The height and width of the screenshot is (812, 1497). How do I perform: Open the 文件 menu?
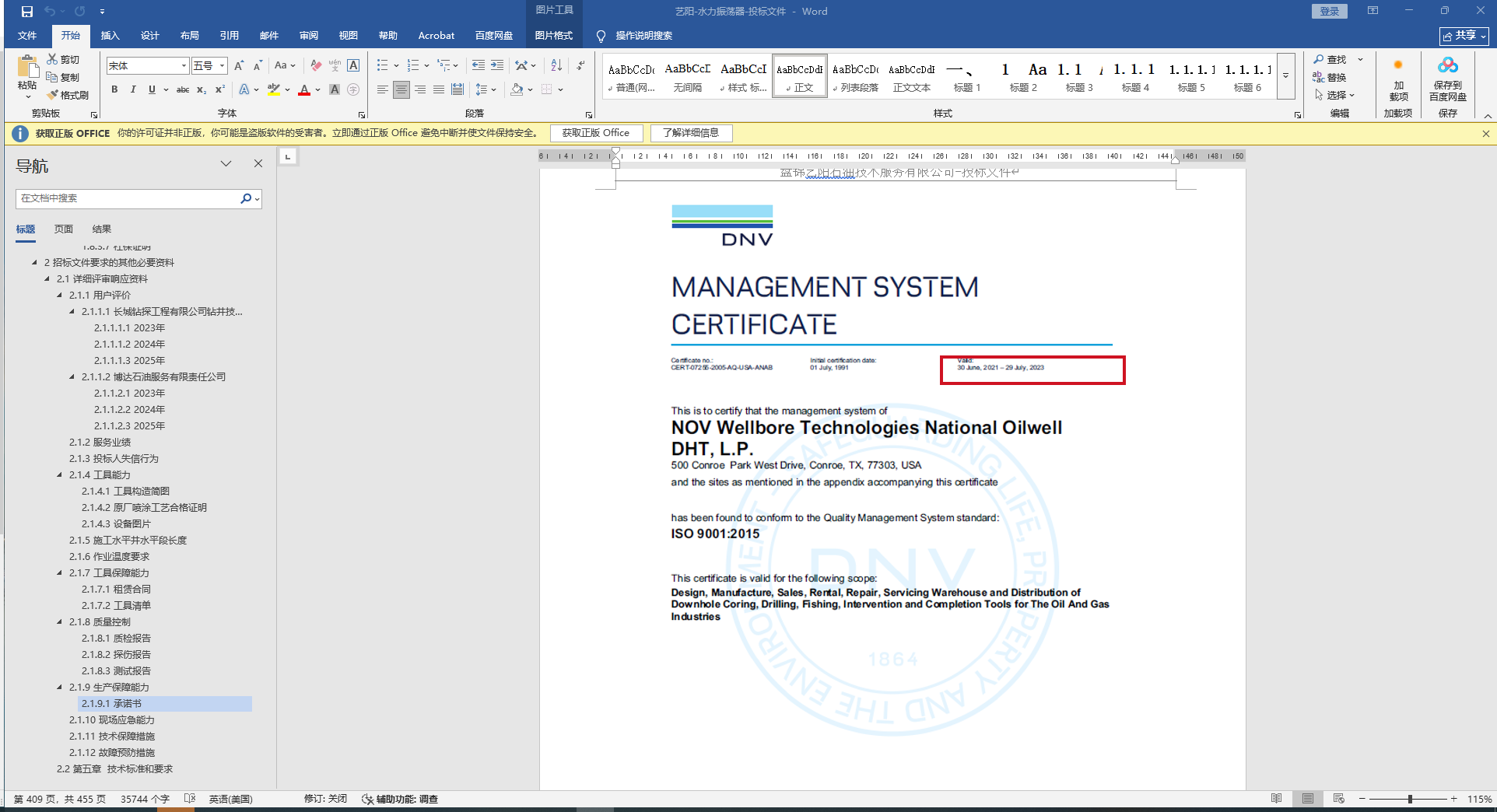[27, 36]
